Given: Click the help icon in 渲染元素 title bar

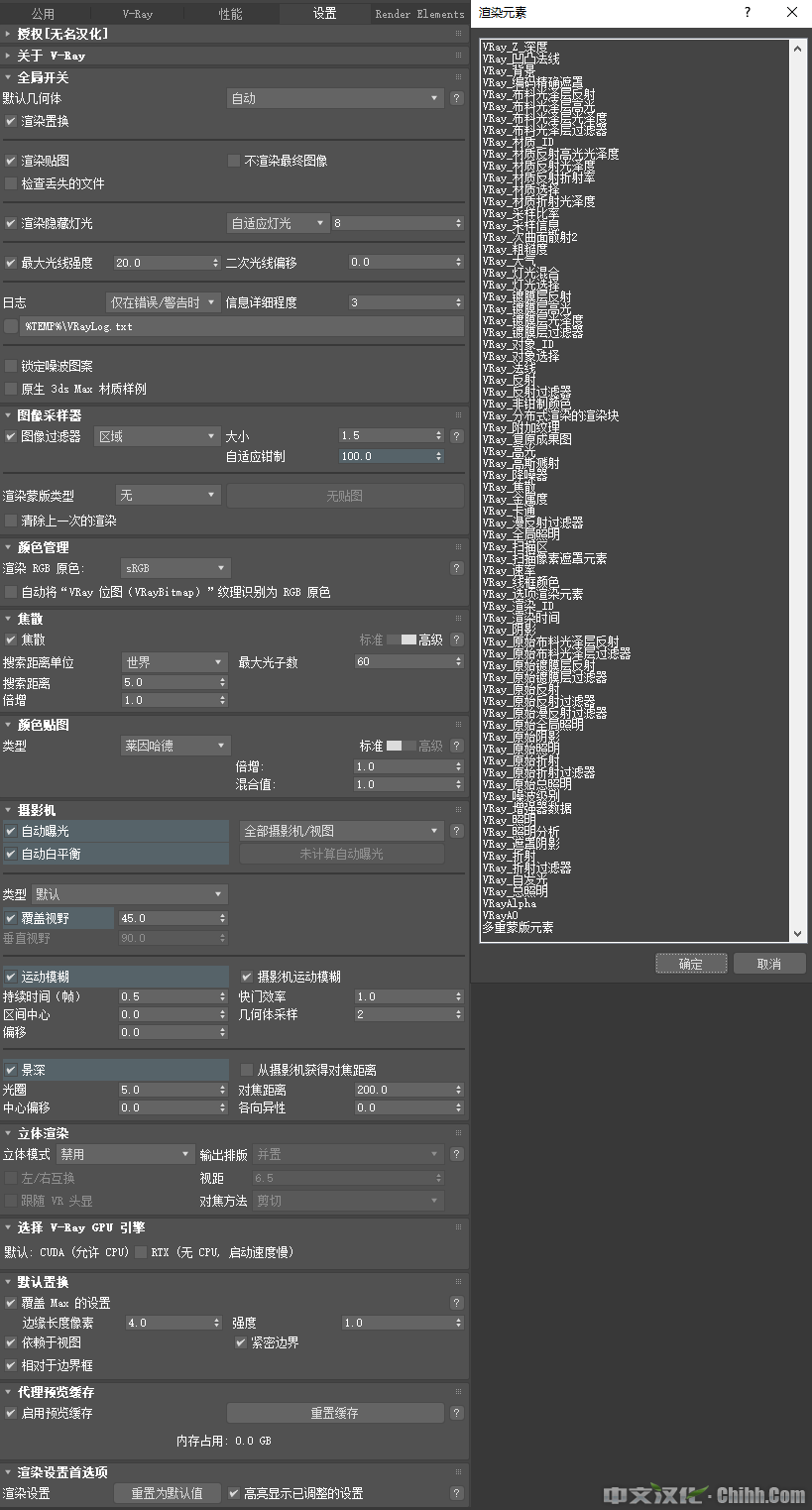Looking at the screenshot, I should 748,13.
